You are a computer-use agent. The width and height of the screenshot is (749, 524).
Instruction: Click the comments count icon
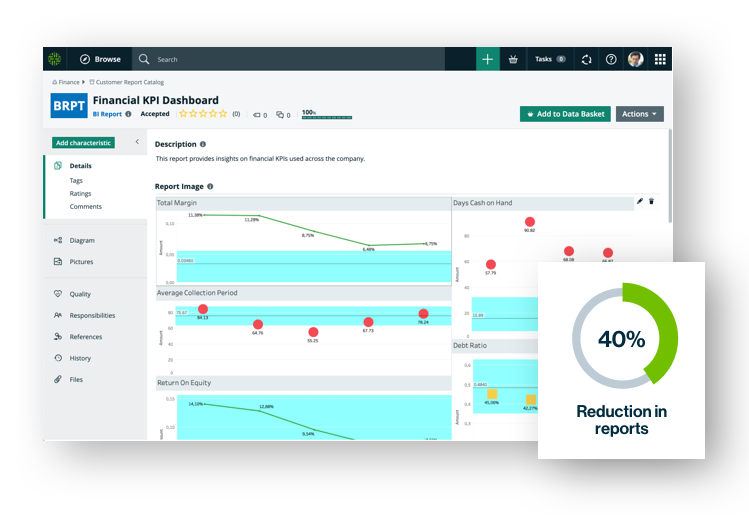pyautogui.click(x=280, y=115)
